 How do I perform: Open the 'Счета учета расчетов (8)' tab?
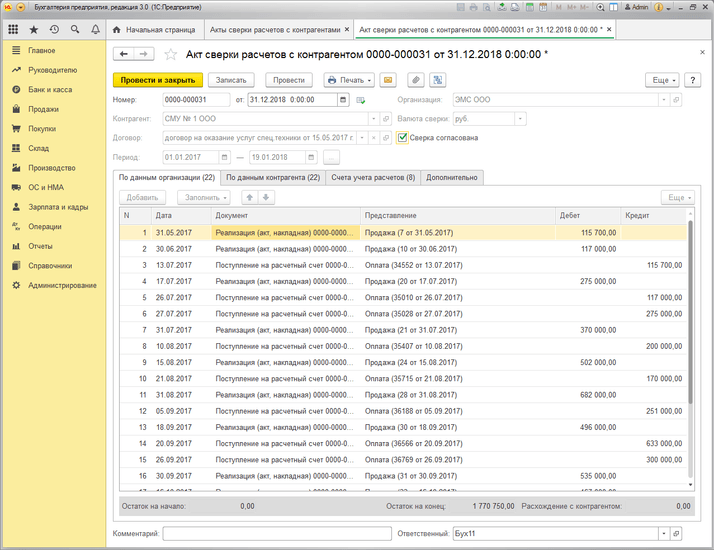pyautogui.click(x=372, y=177)
